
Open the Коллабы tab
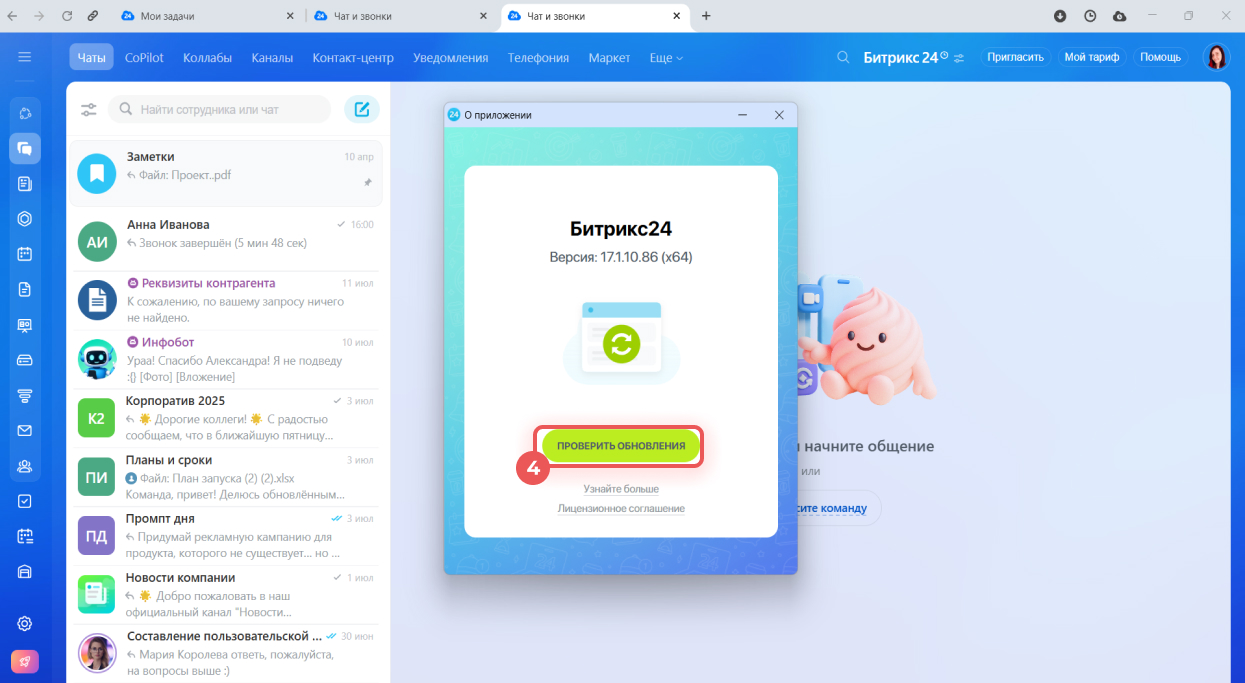coord(207,58)
